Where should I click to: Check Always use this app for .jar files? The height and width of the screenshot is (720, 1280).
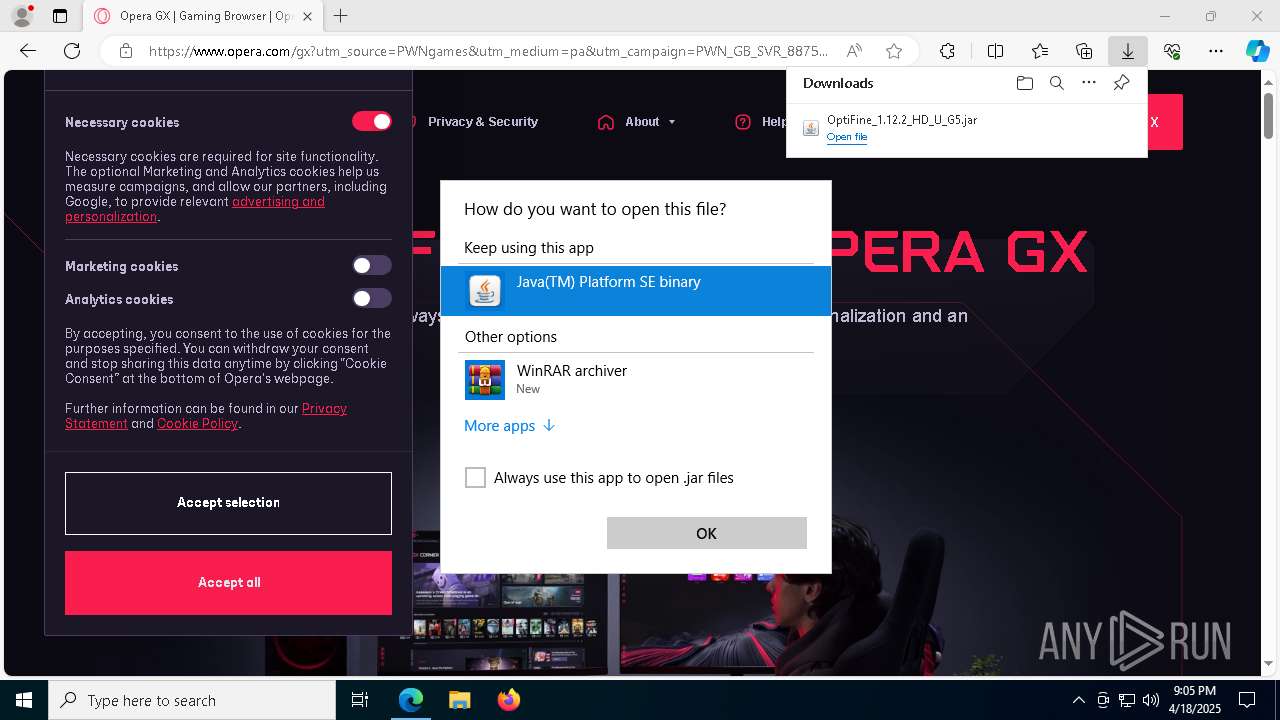click(x=475, y=478)
